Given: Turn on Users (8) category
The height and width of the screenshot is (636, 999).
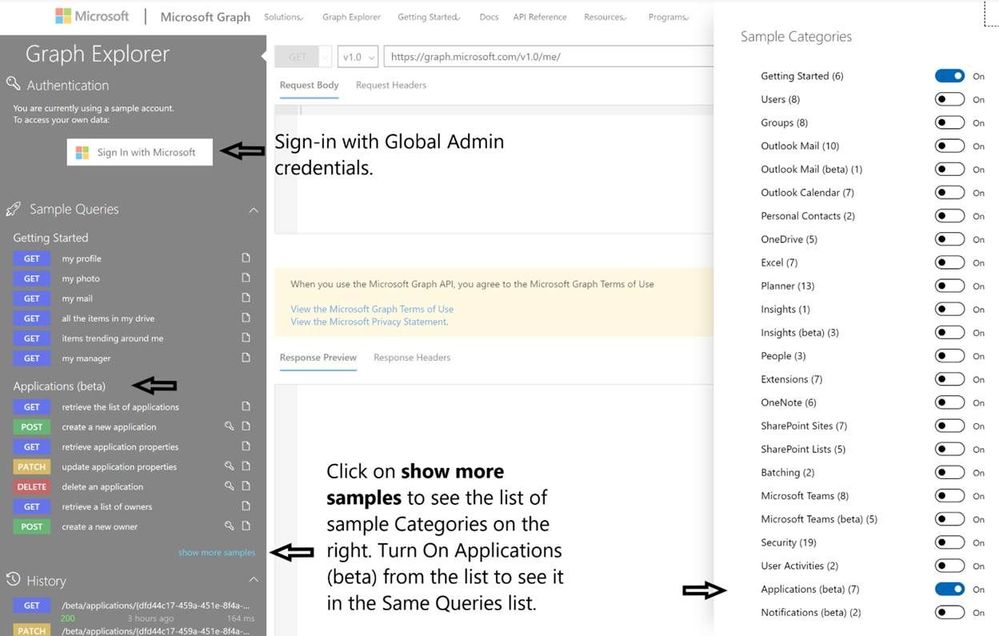Looking at the screenshot, I should click(x=949, y=99).
